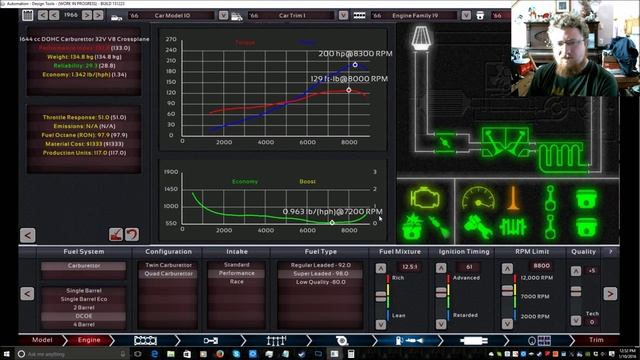640x360 pixels.
Task: Open the turbo aspiration tab
Action: click(x=342, y=340)
